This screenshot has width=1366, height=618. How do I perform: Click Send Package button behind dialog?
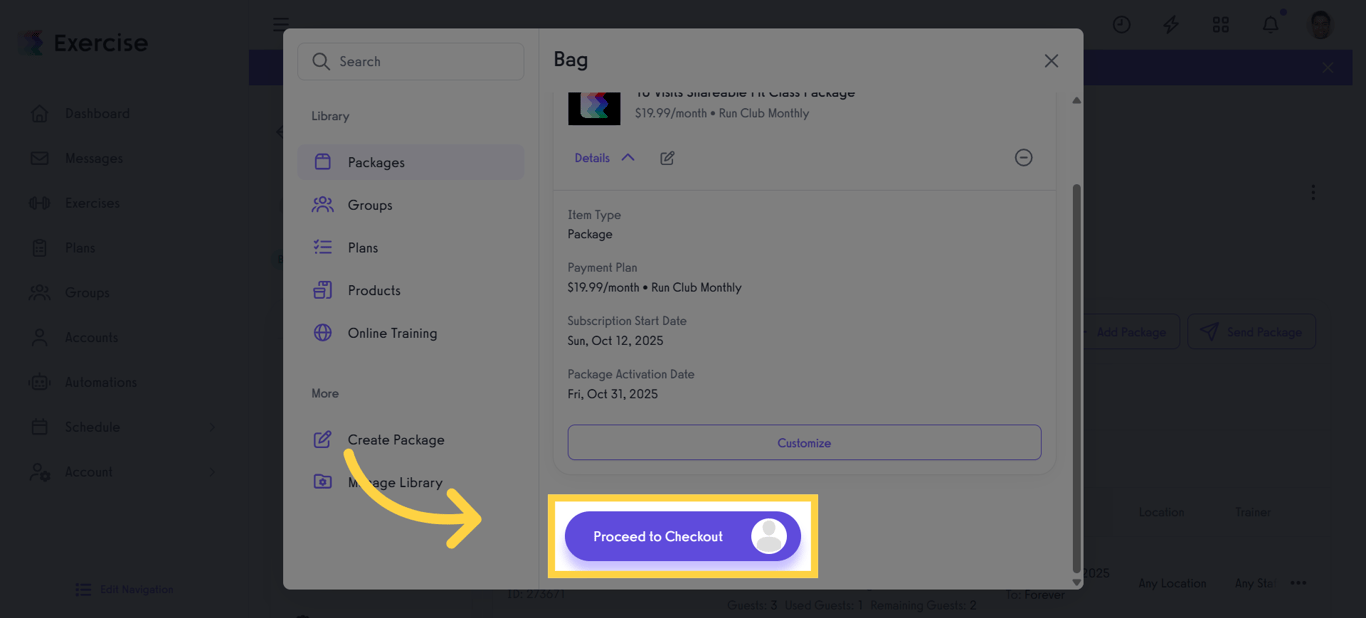(x=1252, y=332)
